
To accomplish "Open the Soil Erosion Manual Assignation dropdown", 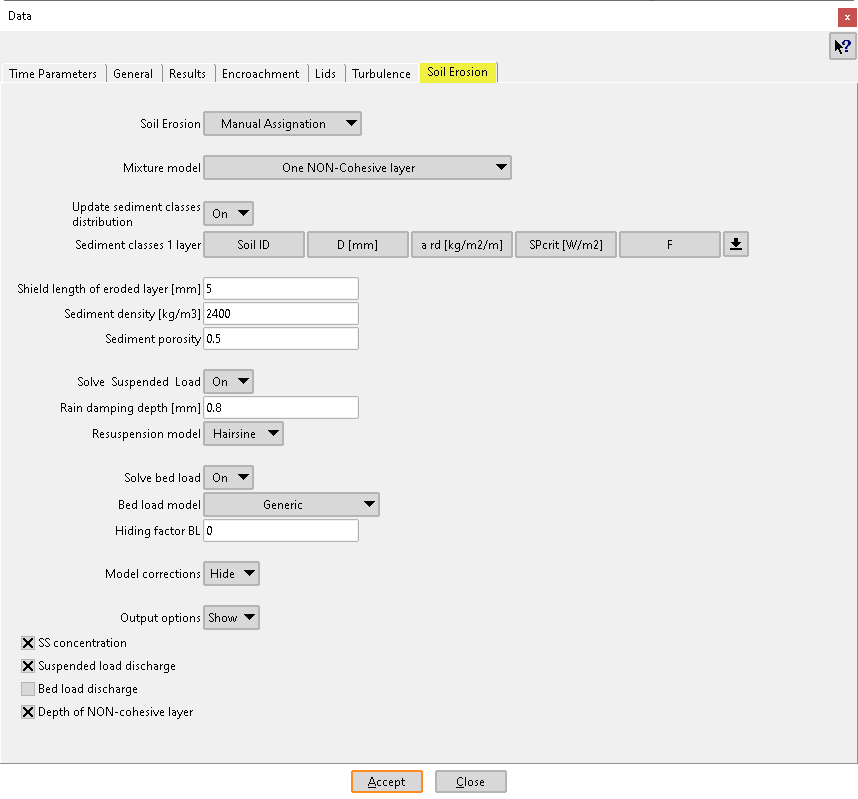I will [282, 124].
